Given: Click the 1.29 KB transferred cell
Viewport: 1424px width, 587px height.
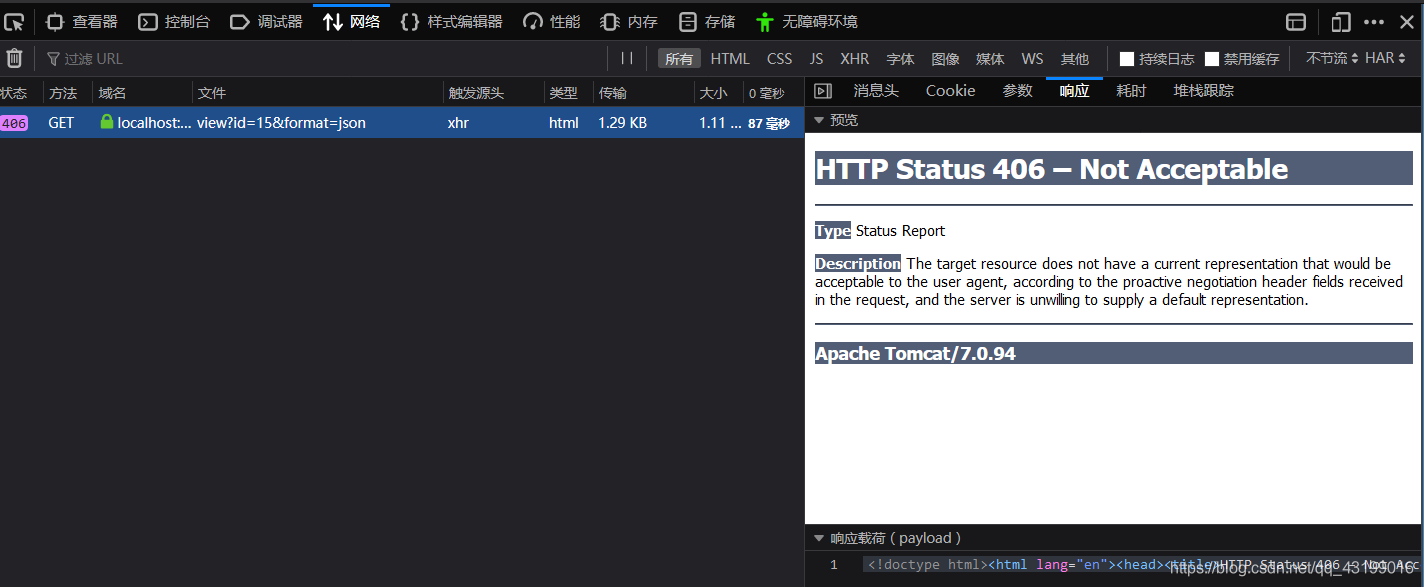Looking at the screenshot, I should pos(622,123).
